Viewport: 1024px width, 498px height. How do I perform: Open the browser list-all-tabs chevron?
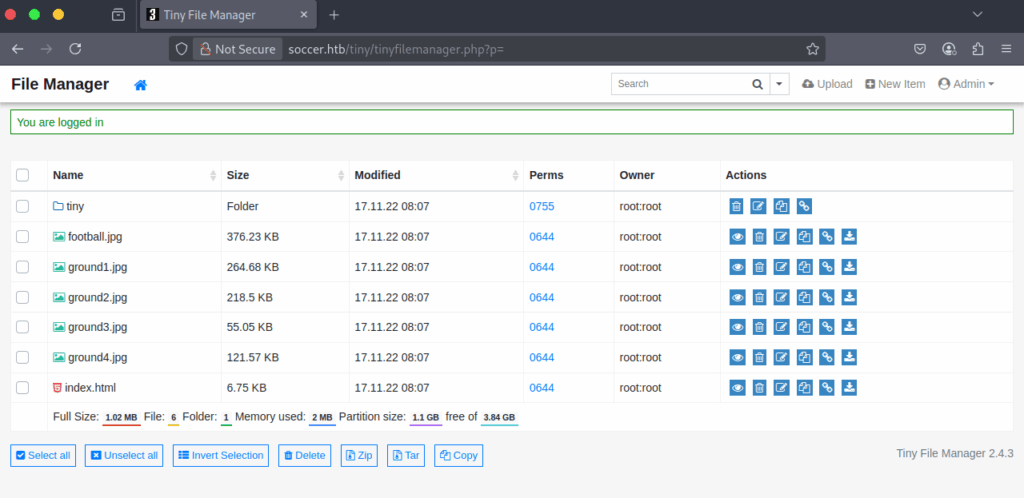(x=978, y=14)
